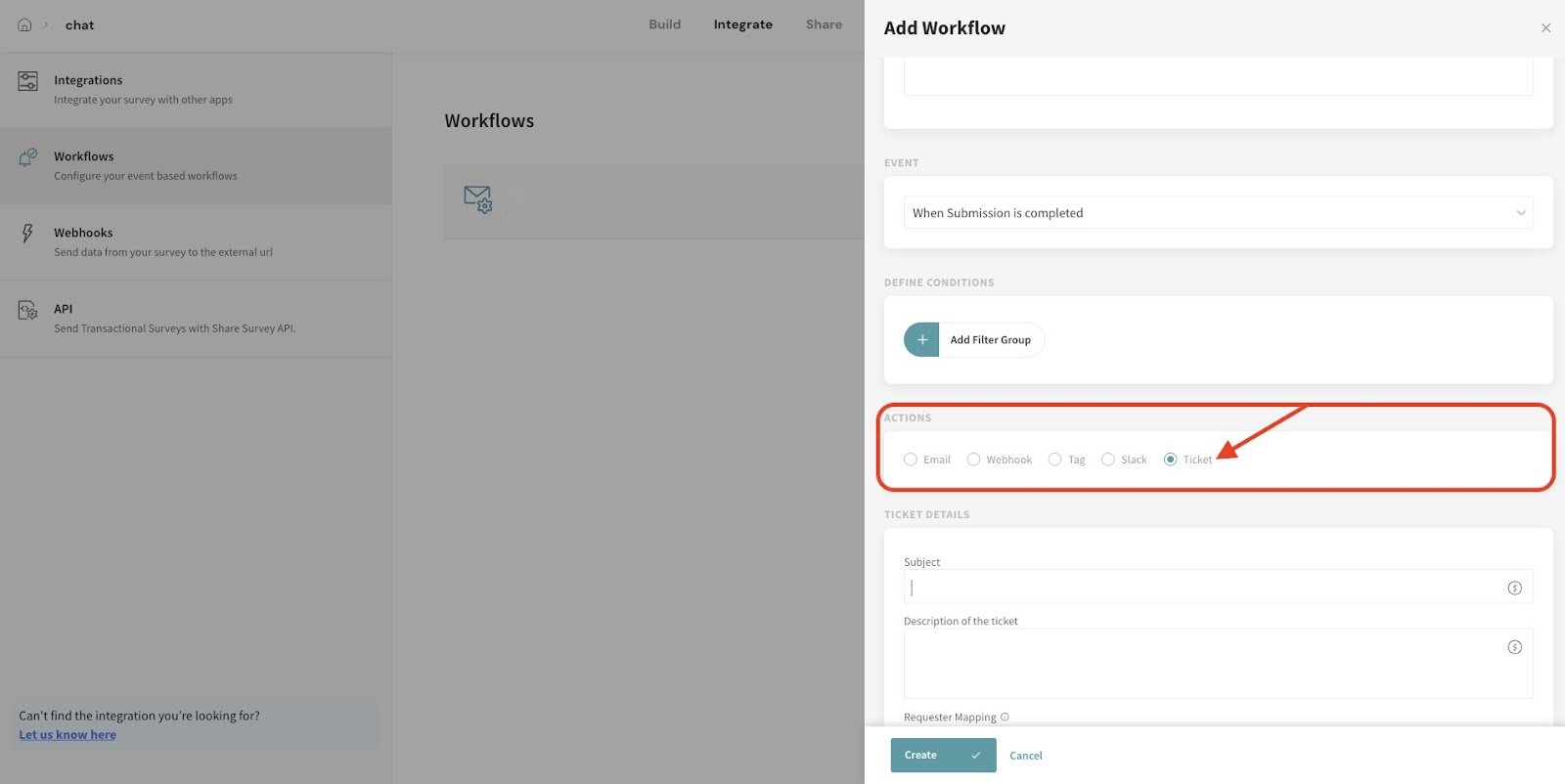Click the plus icon for filter group
The image size is (1565, 784).
pos(921,340)
